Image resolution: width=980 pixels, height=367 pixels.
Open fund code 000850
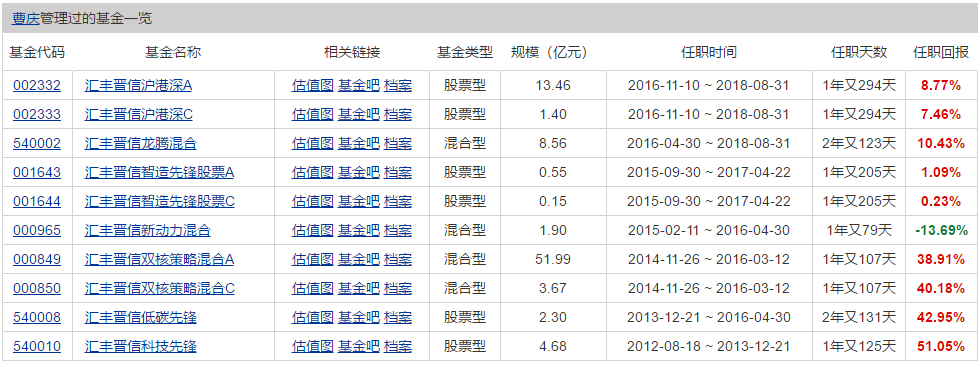click(x=37, y=288)
